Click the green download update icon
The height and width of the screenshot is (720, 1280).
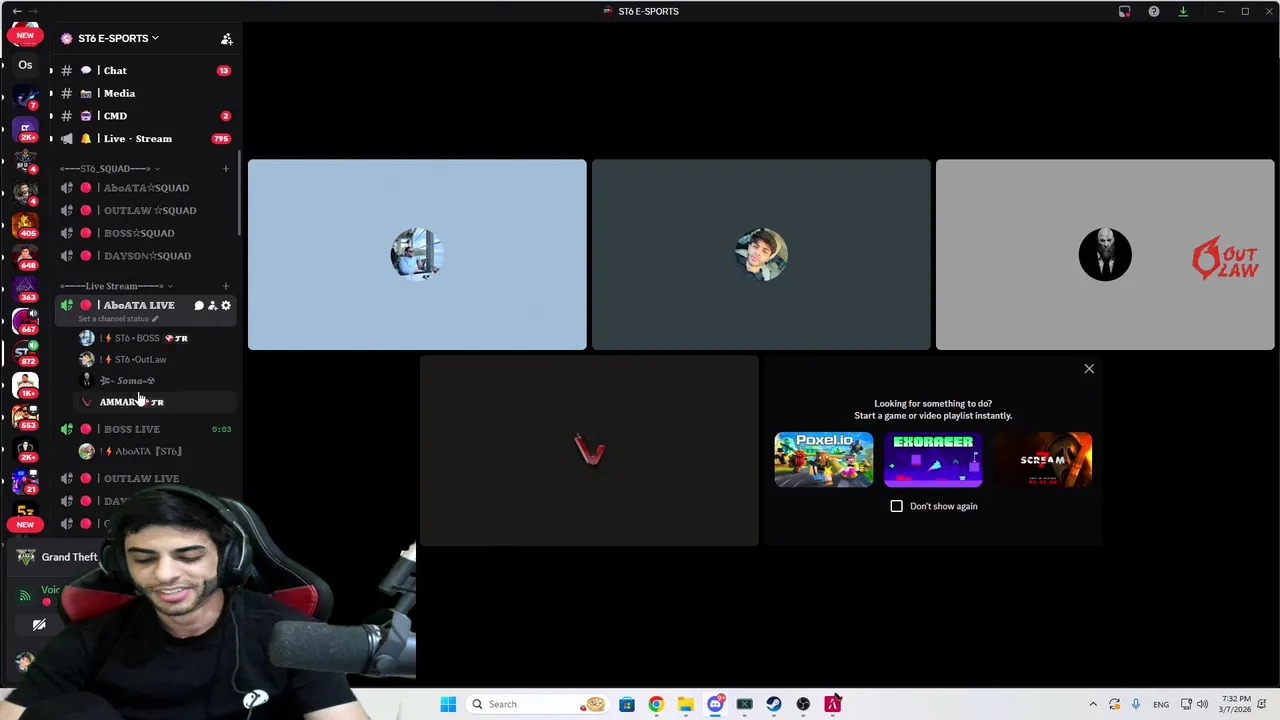tap(1183, 11)
